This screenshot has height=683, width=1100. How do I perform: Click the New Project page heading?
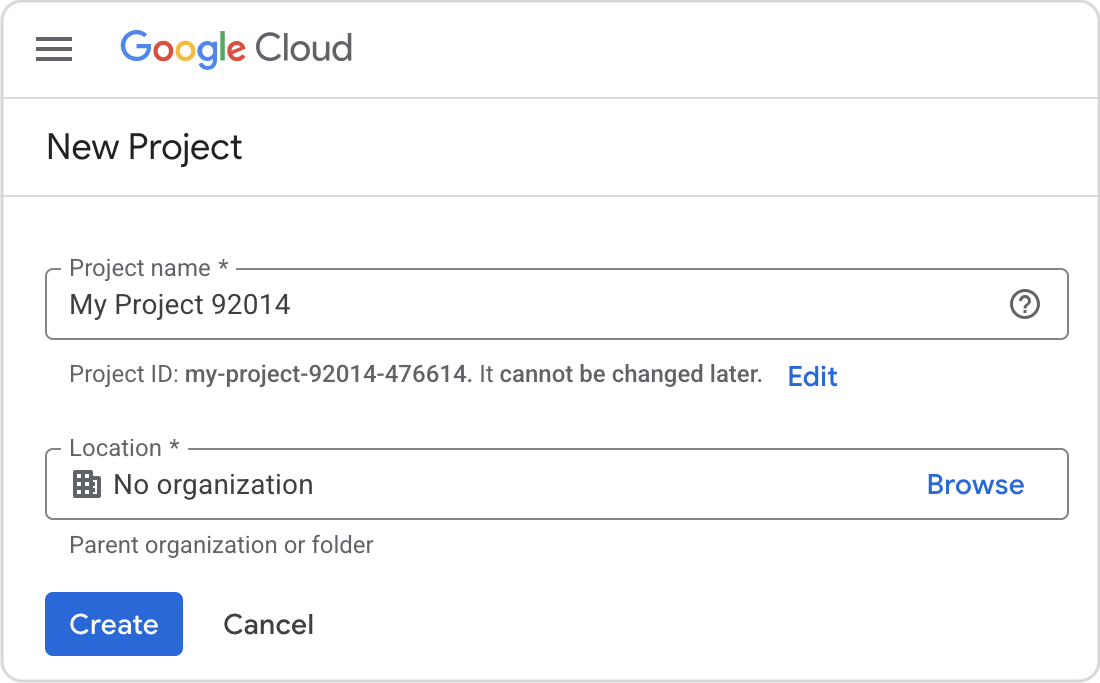click(x=144, y=147)
